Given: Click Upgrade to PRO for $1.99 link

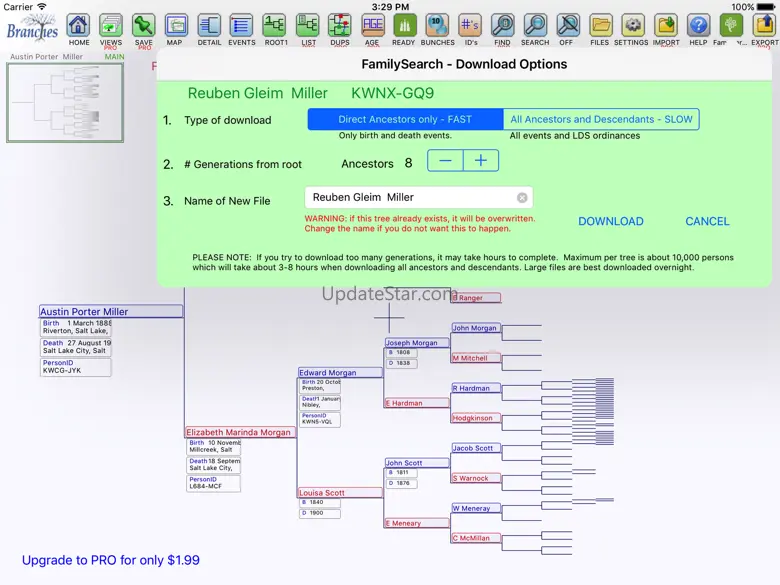Looking at the screenshot, I should tap(111, 560).
